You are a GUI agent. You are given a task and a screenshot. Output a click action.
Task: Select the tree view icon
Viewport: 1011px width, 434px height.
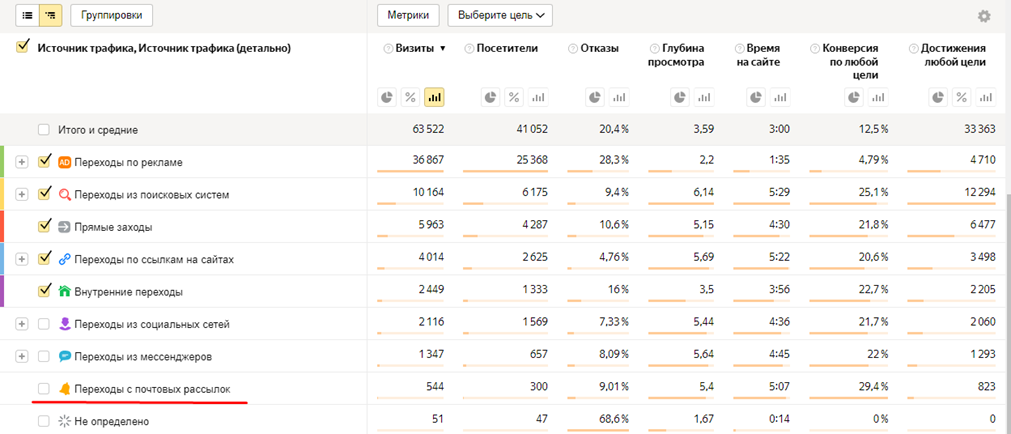point(50,15)
